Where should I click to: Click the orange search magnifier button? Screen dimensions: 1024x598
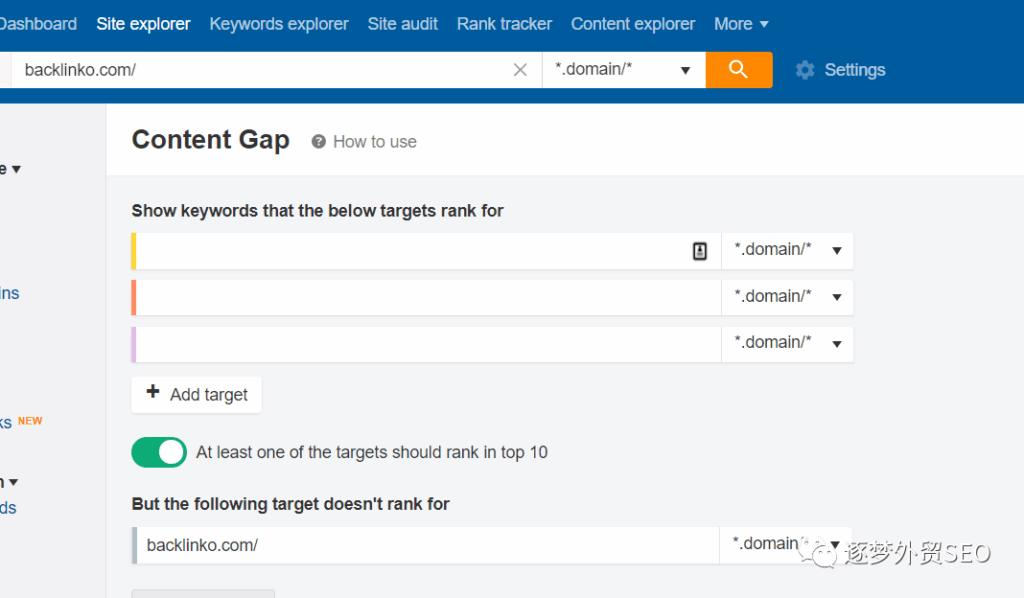point(739,70)
